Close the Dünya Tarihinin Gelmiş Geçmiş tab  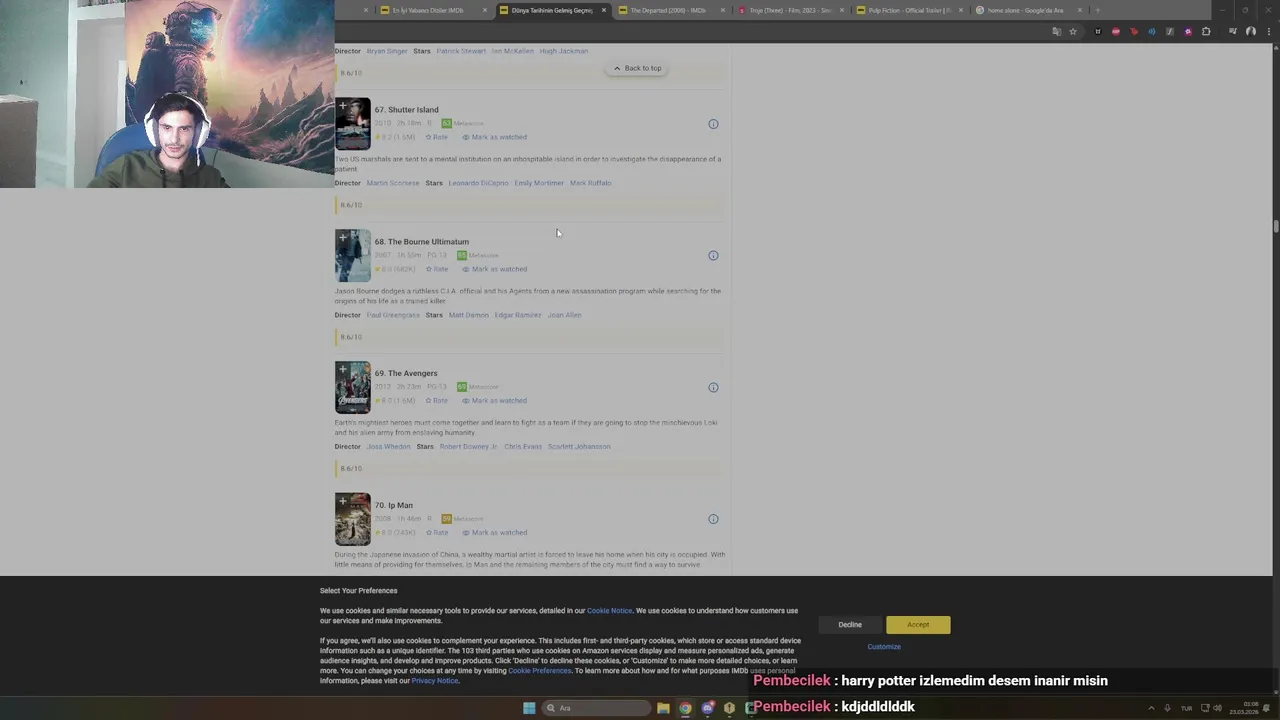(x=603, y=10)
